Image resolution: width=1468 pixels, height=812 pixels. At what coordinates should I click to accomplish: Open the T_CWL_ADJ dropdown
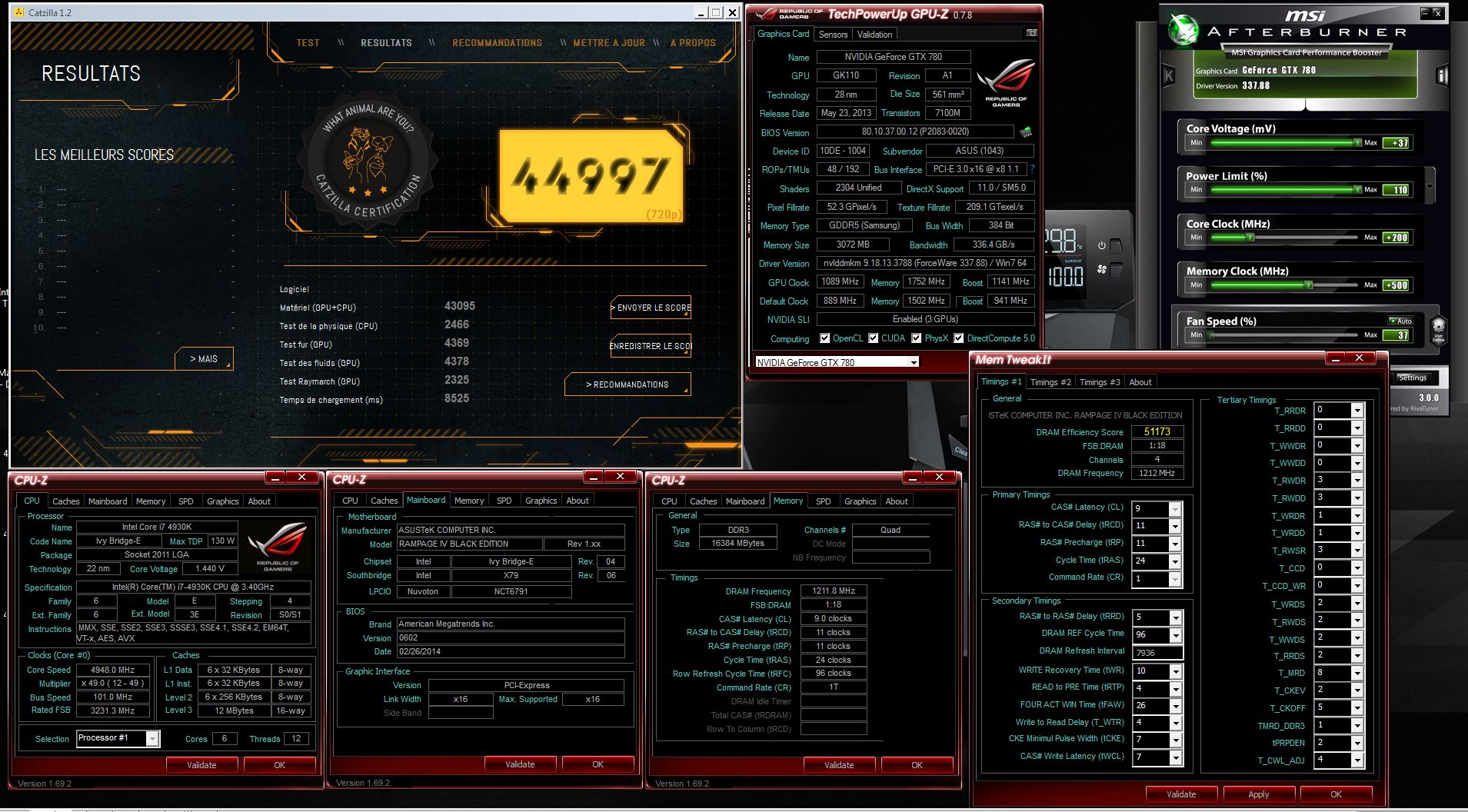1357,760
